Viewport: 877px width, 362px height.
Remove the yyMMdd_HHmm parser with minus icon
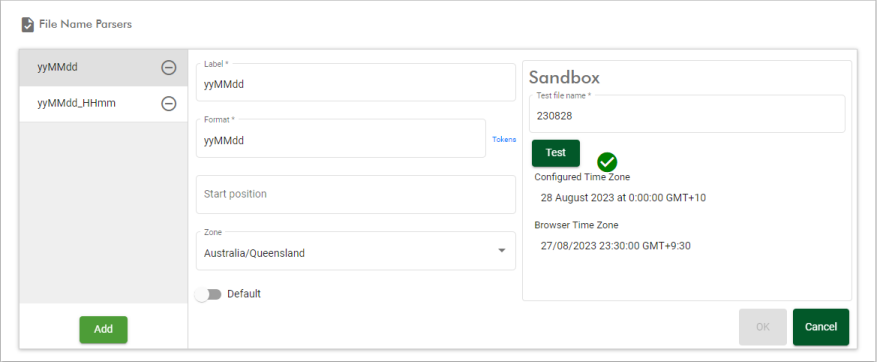coord(168,104)
